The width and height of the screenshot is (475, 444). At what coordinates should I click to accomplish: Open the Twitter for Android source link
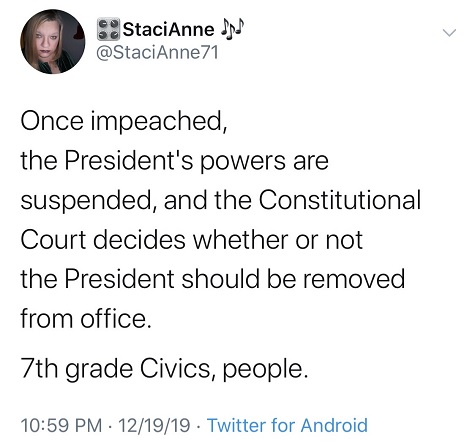coord(287,425)
